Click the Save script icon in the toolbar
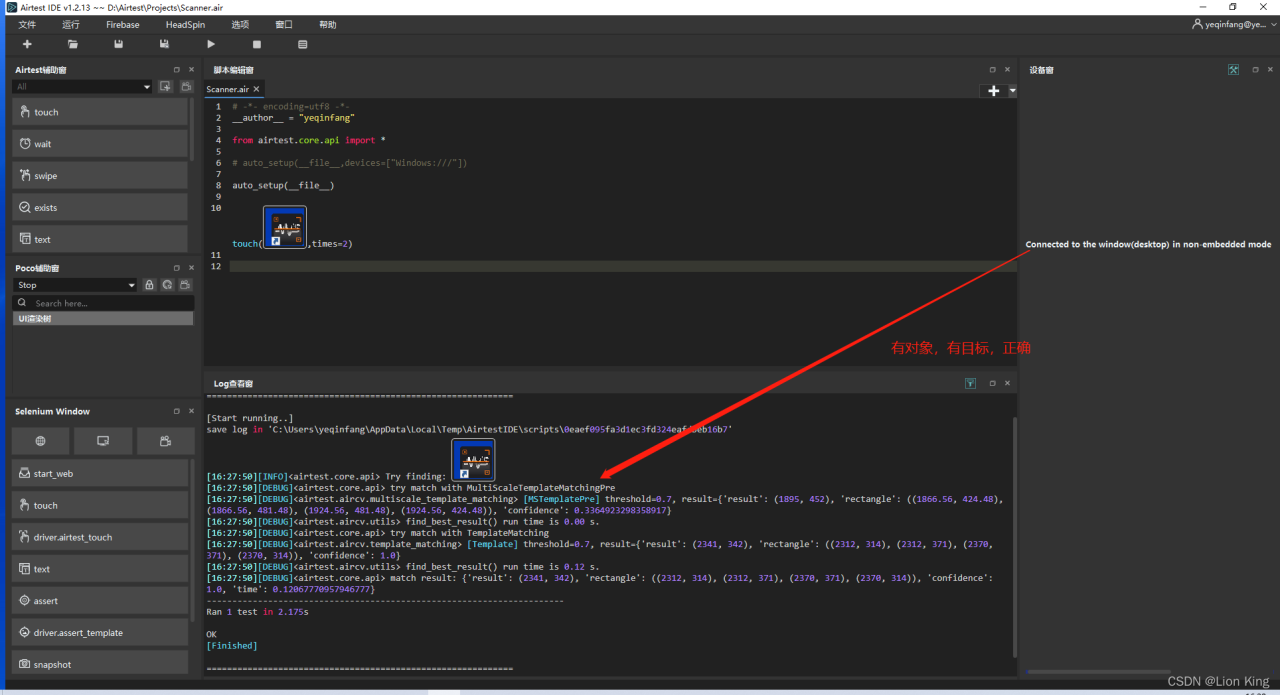 pos(119,44)
